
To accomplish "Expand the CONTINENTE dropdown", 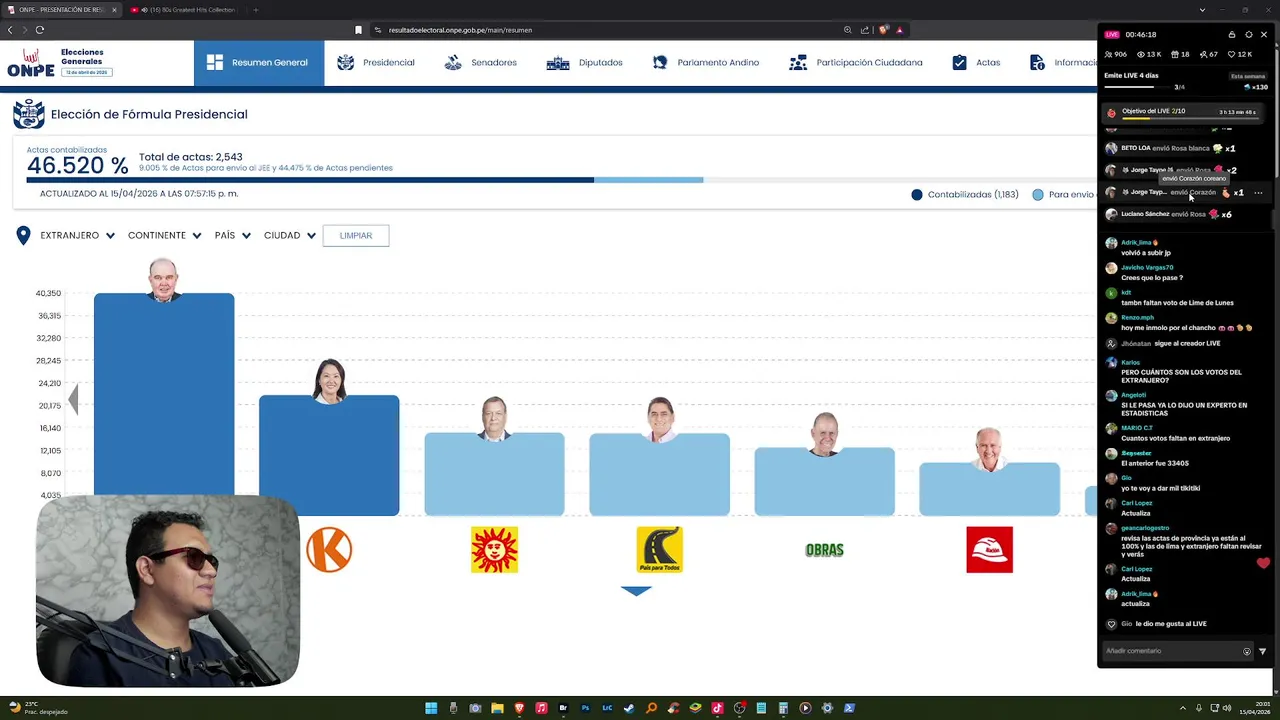I will [x=165, y=236].
